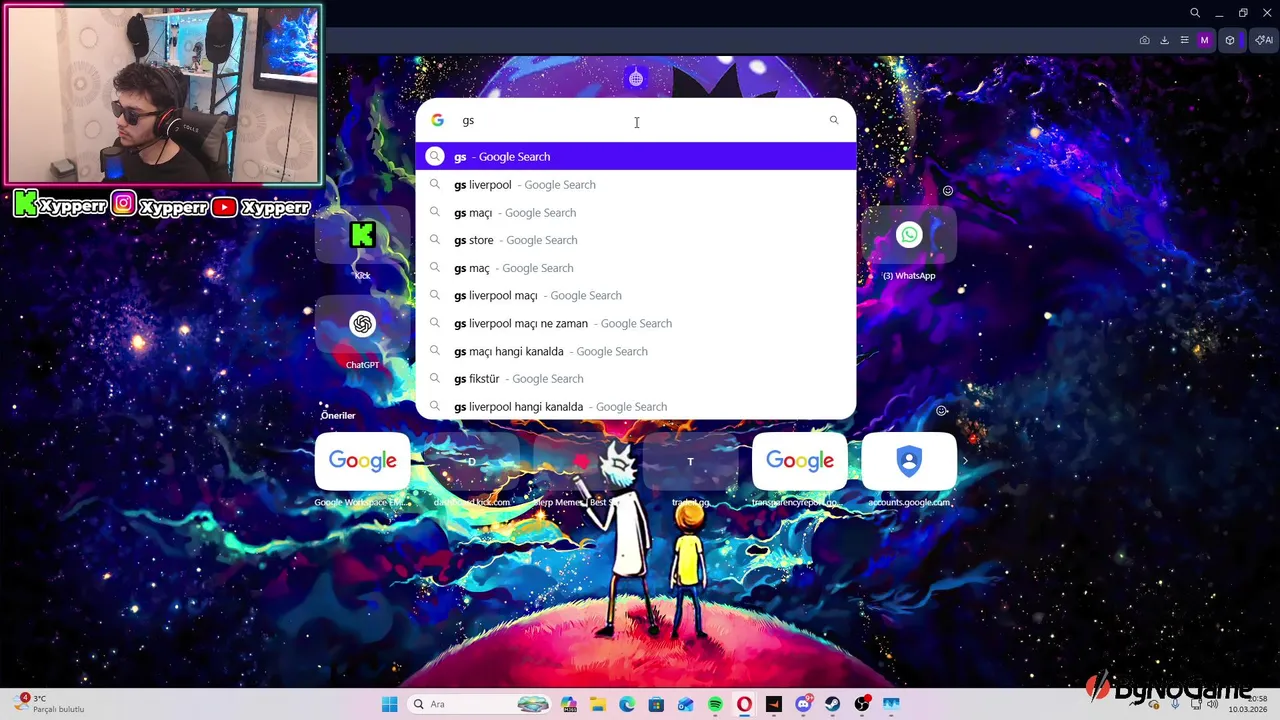1280x720 pixels.
Task: Open Microsoft 365 Copilot from taskbar
Action: (569, 704)
